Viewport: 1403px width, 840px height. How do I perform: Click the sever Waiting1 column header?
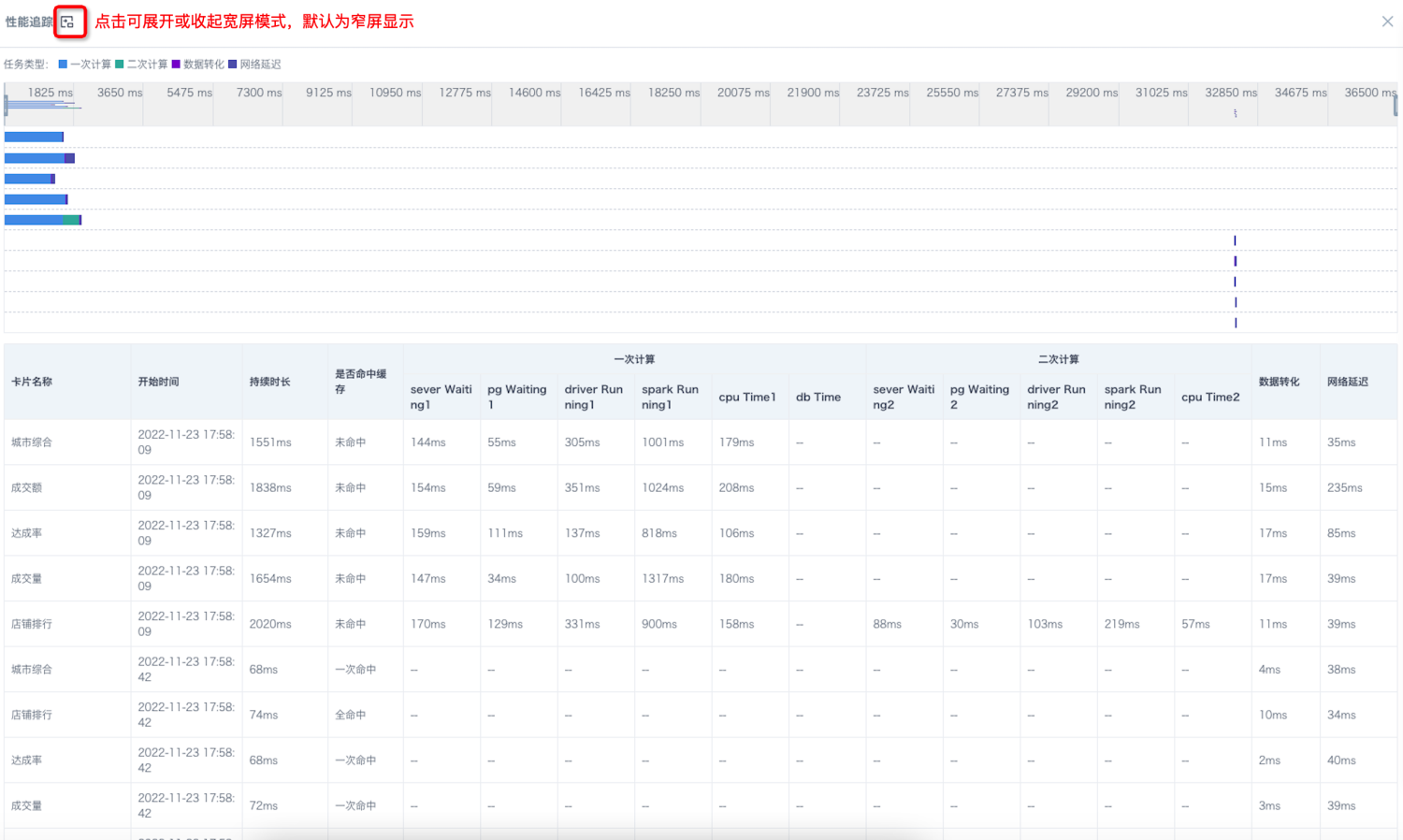coord(441,397)
